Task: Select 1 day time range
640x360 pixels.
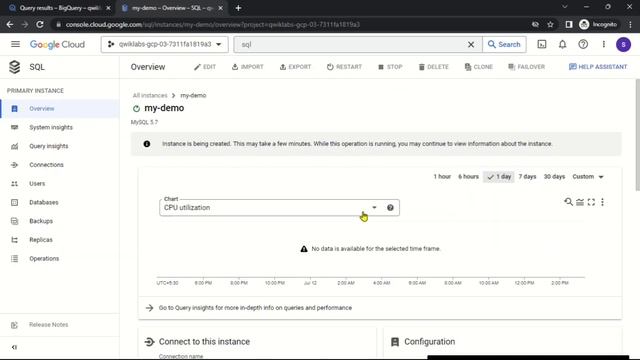Action: [499, 177]
